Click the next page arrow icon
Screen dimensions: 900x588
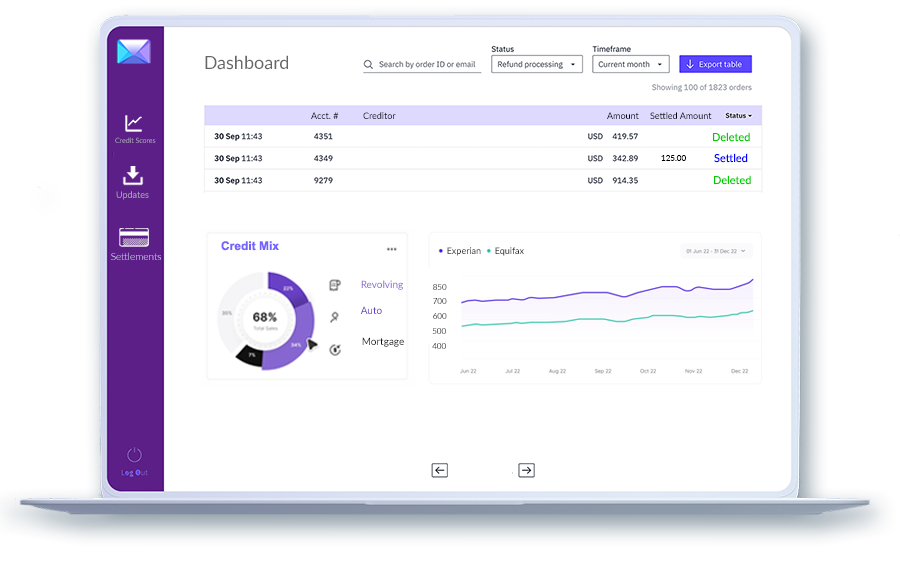click(526, 470)
